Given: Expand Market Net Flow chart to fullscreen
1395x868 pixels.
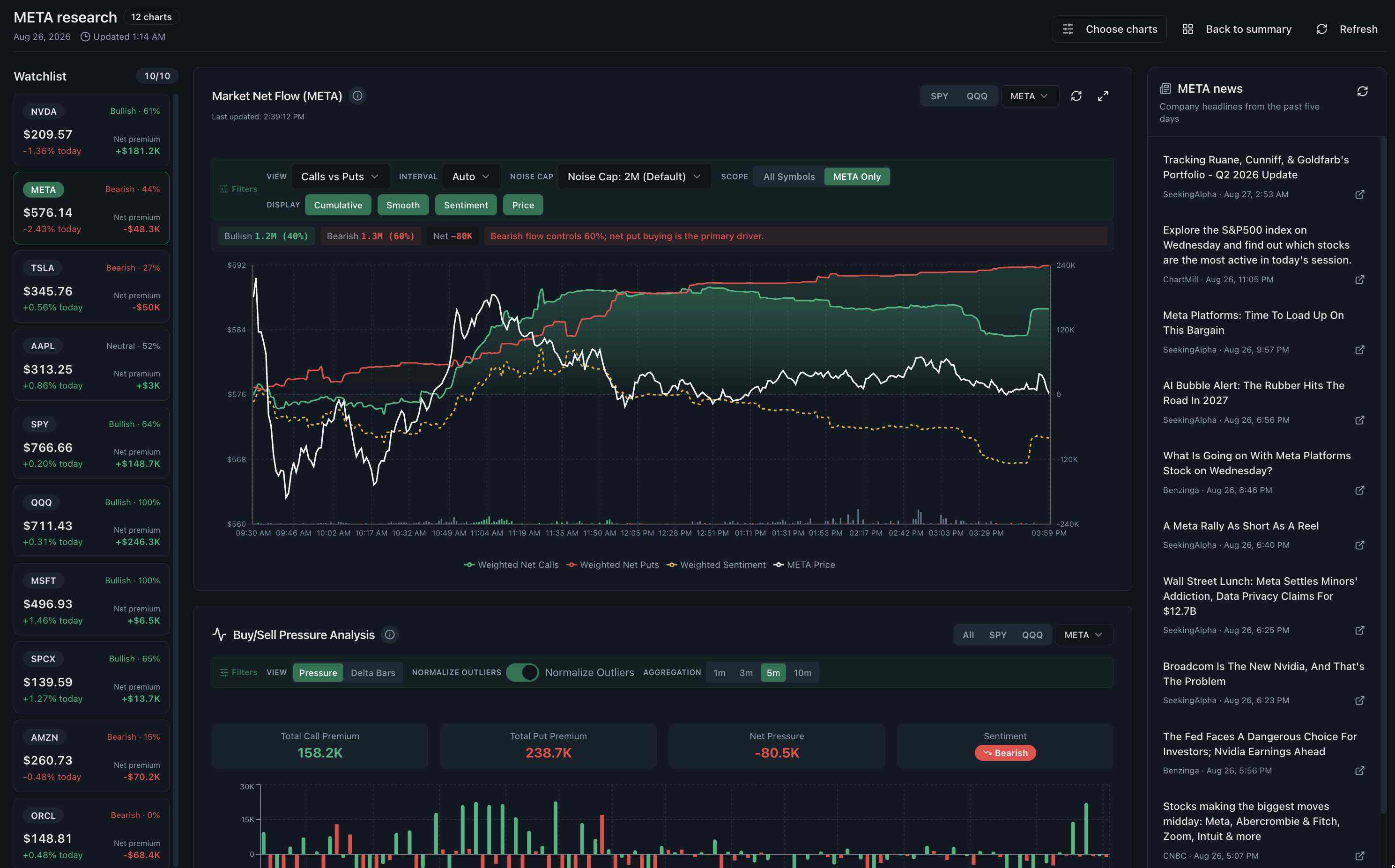Looking at the screenshot, I should [1103, 96].
